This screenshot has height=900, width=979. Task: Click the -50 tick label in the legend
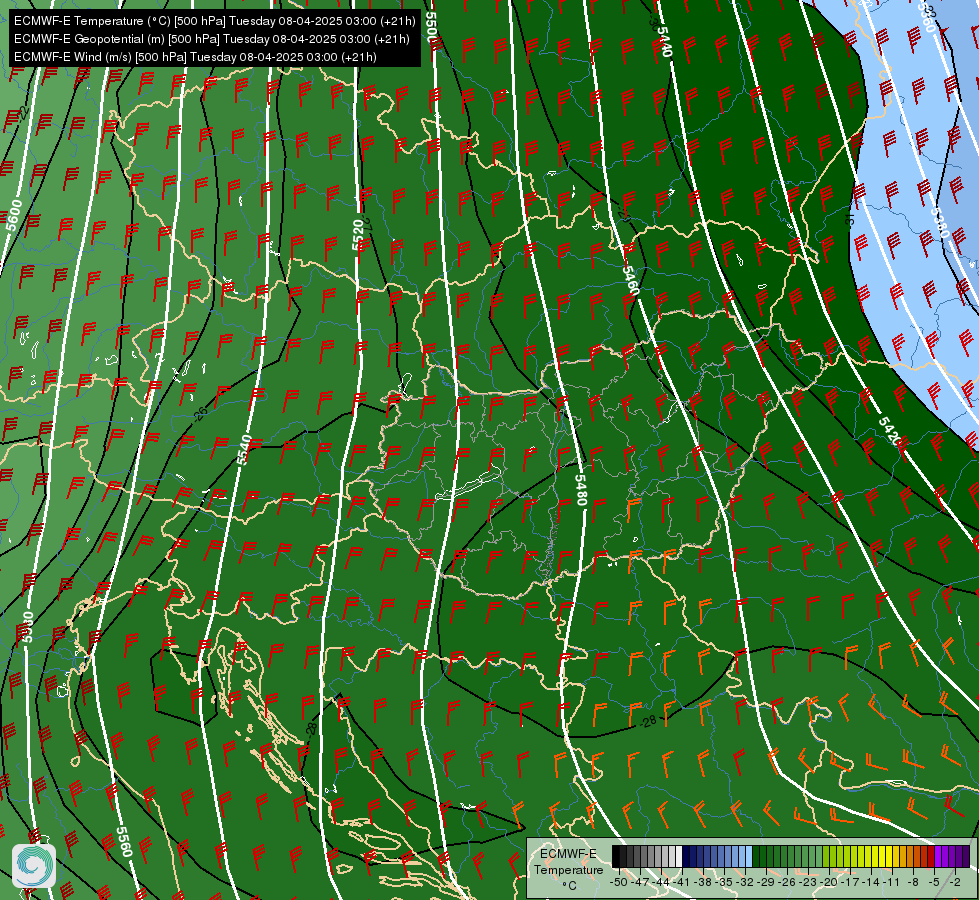[619, 883]
